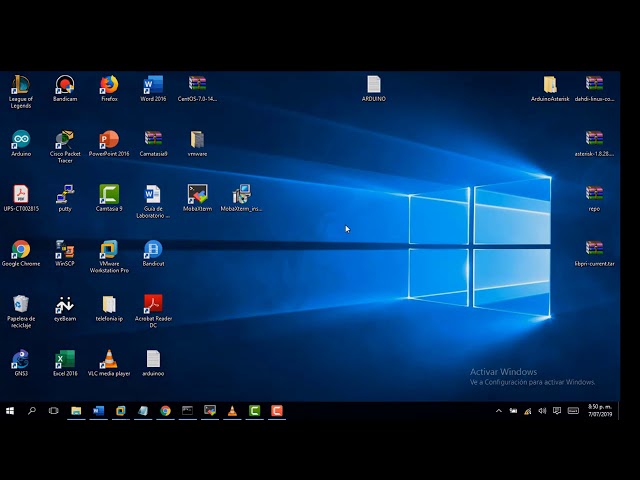
Task: Select the vmware folder icon
Action: point(197,143)
